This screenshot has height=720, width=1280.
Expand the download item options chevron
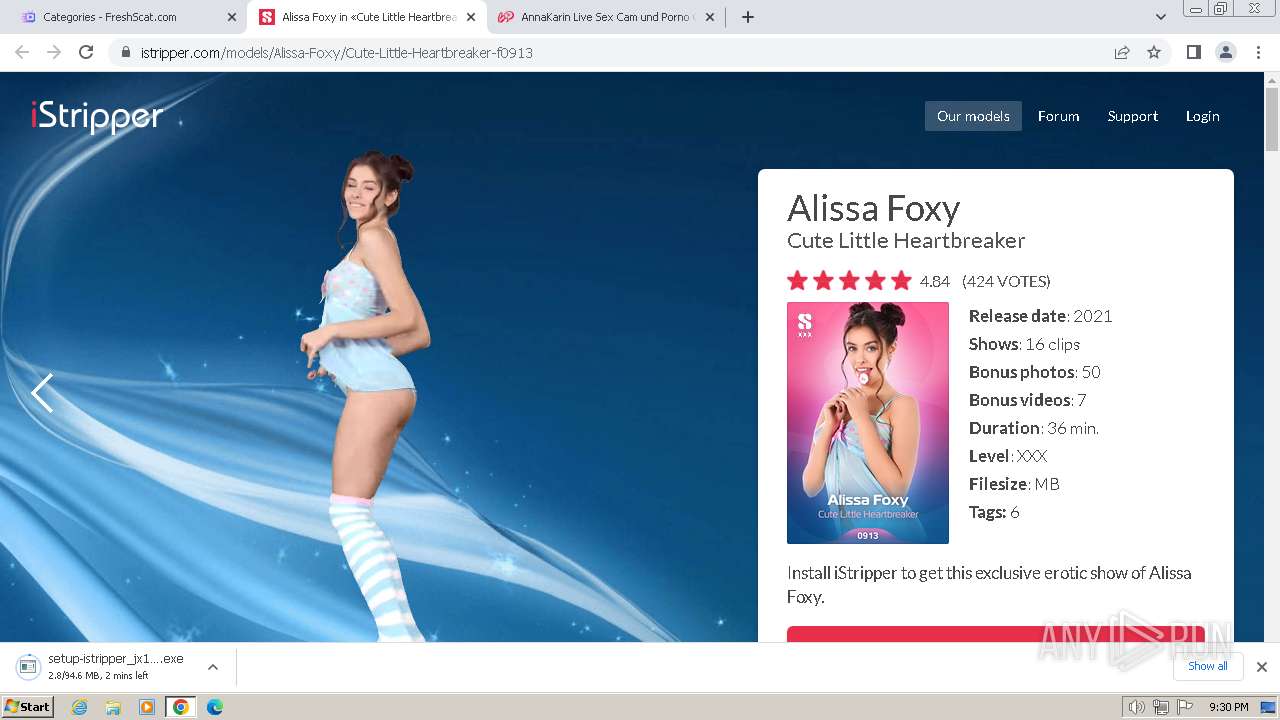pos(213,667)
